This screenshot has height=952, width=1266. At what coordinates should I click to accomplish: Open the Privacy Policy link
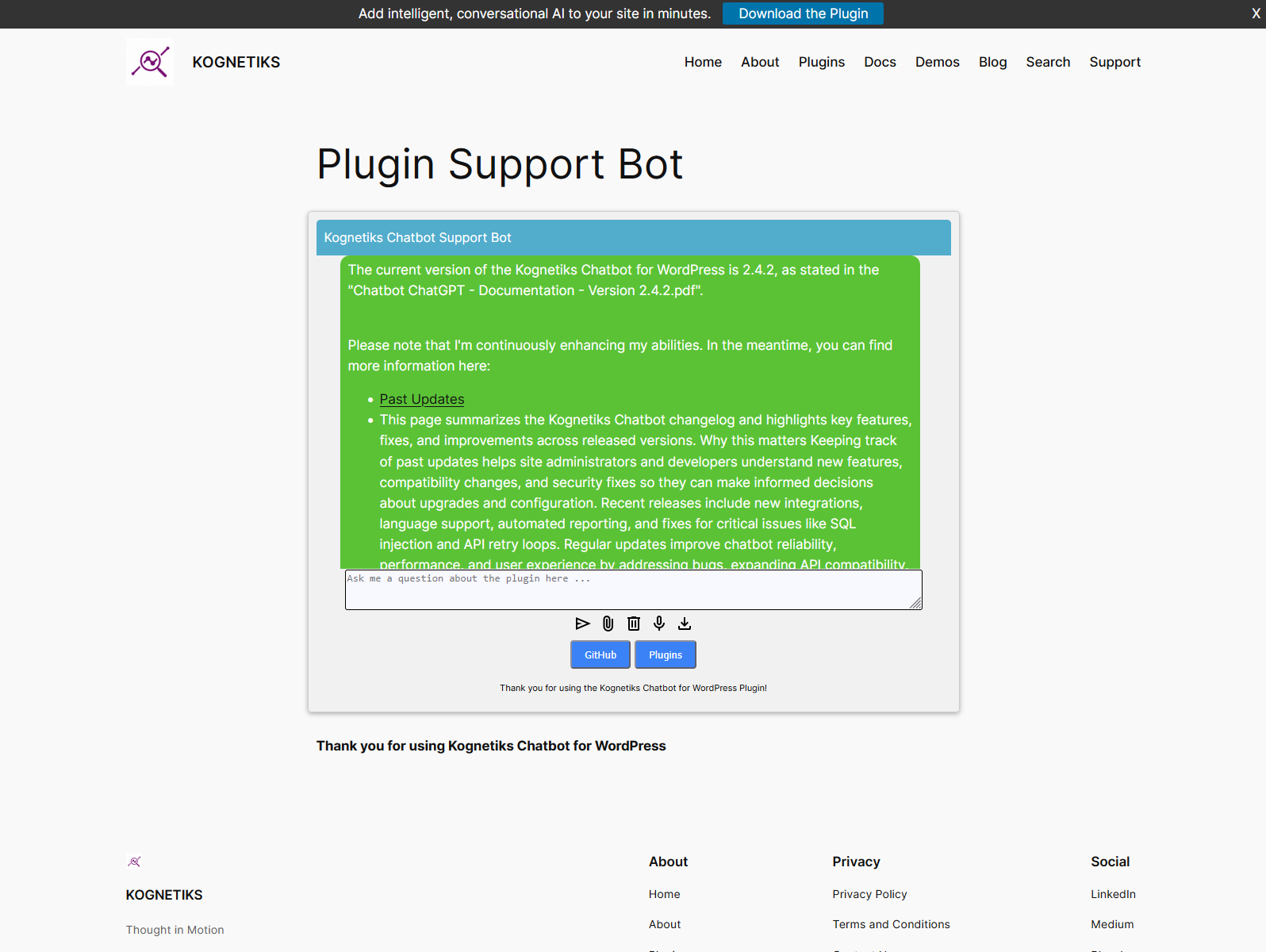pyautogui.click(x=869, y=894)
